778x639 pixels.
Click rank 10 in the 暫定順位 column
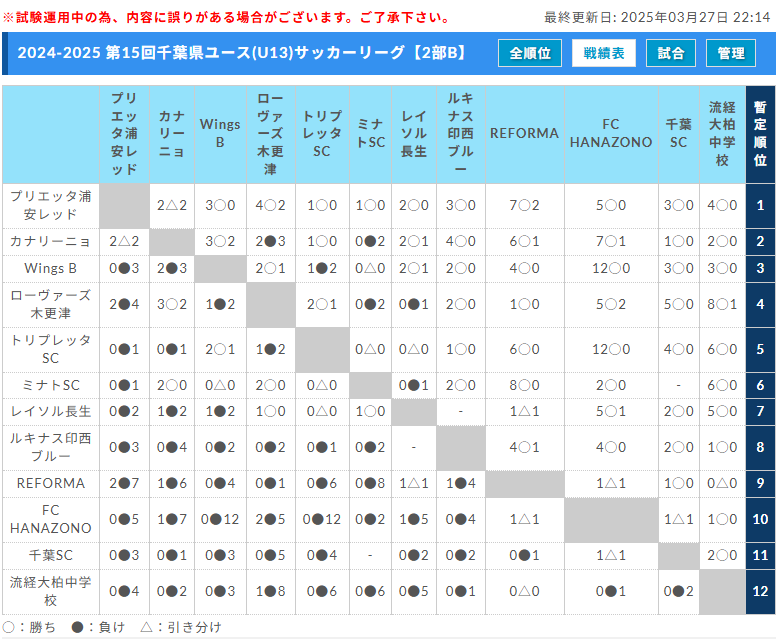[761, 519]
